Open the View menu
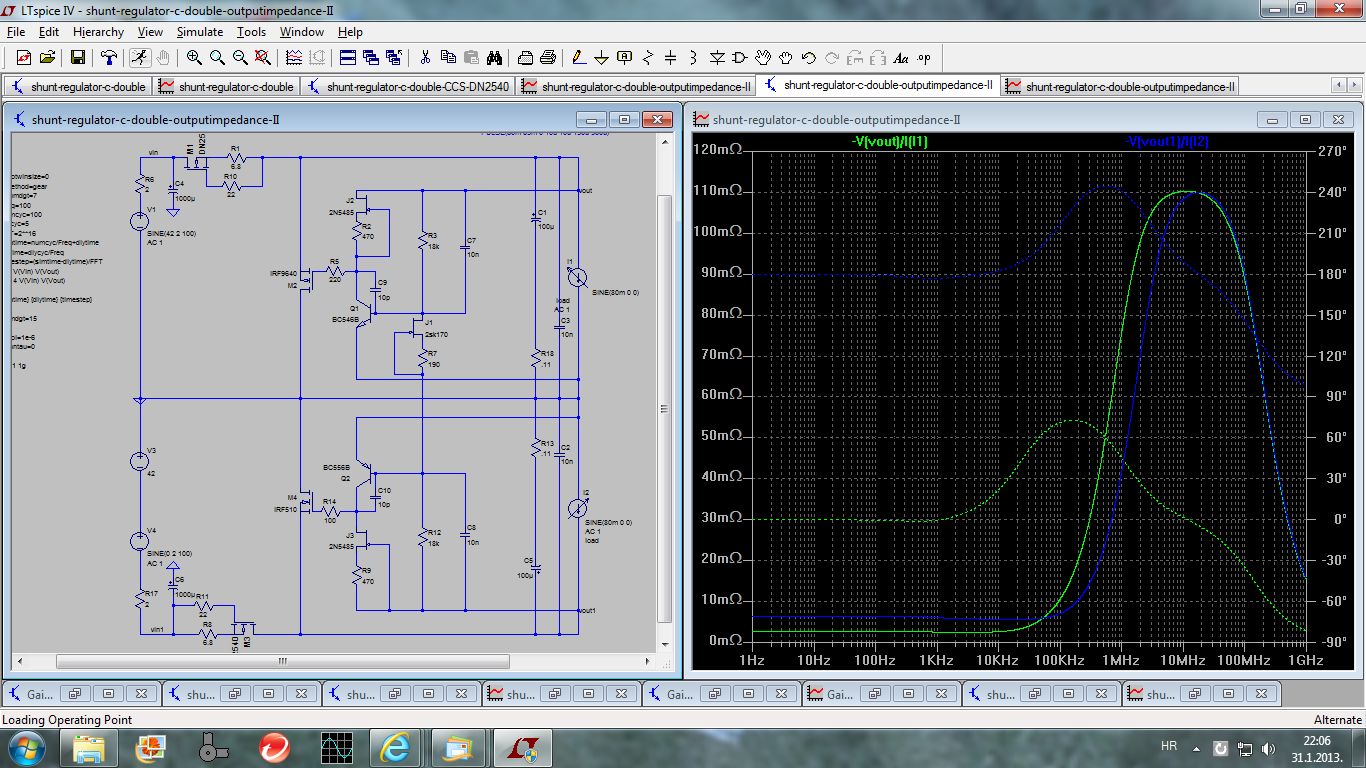1366x768 pixels. (150, 32)
